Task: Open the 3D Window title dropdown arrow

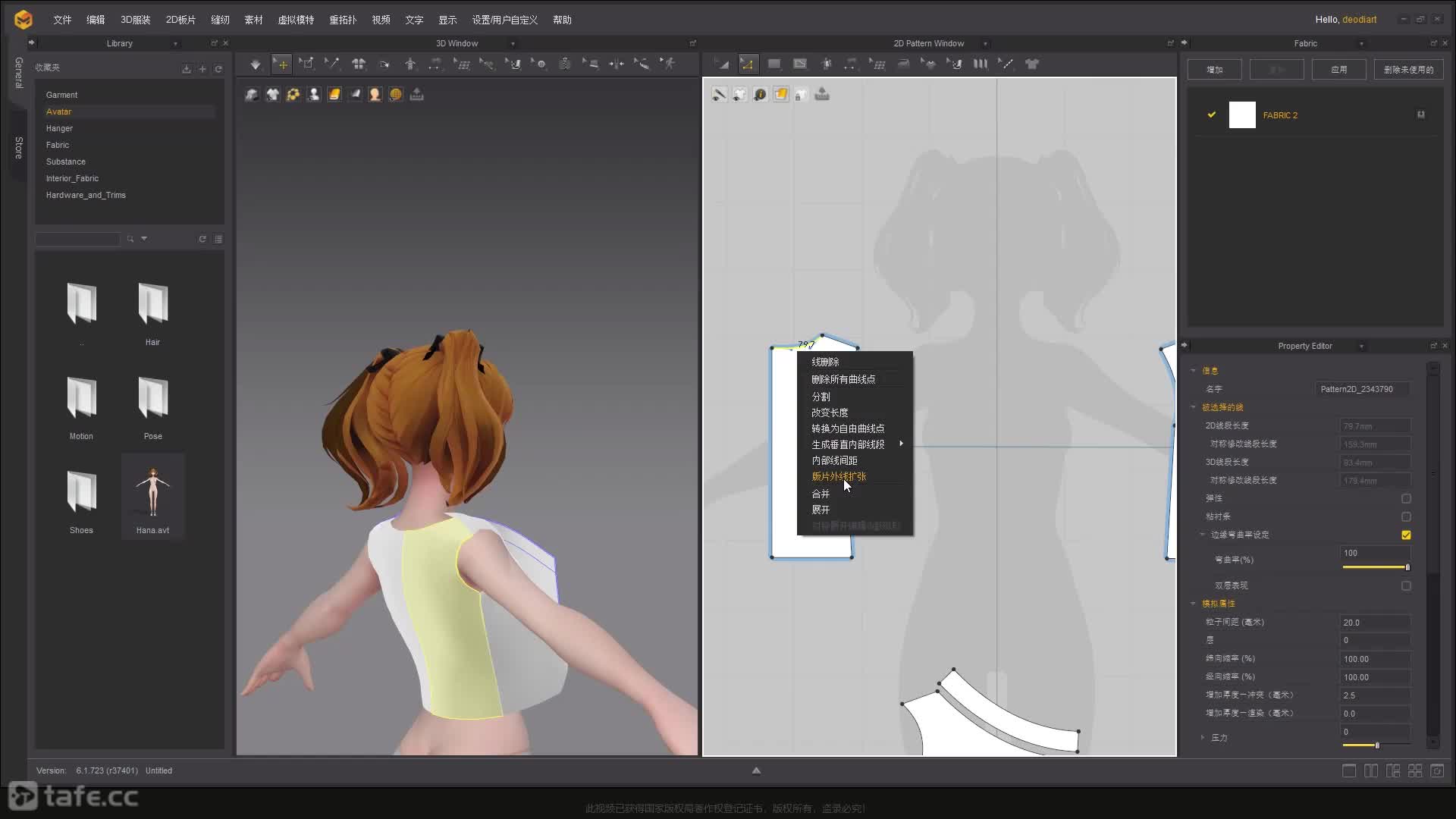Action: pyautogui.click(x=513, y=44)
